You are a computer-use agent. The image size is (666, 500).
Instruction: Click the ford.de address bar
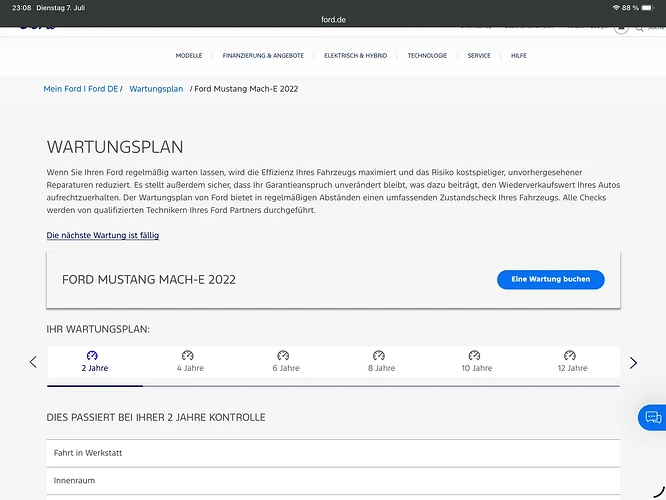[x=333, y=20]
